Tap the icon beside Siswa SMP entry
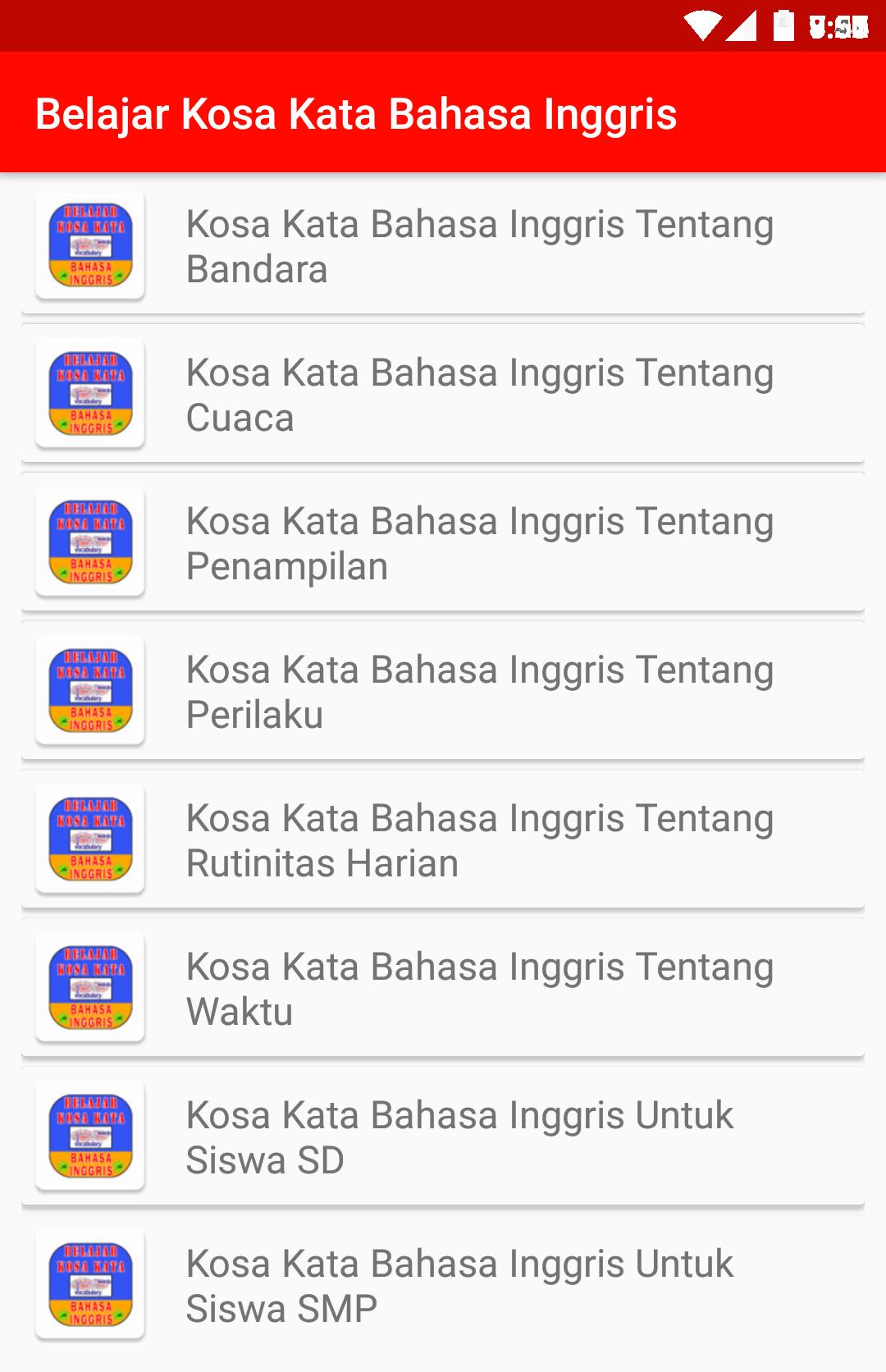Screen dimensions: 886x1372 coord(90,1285)
